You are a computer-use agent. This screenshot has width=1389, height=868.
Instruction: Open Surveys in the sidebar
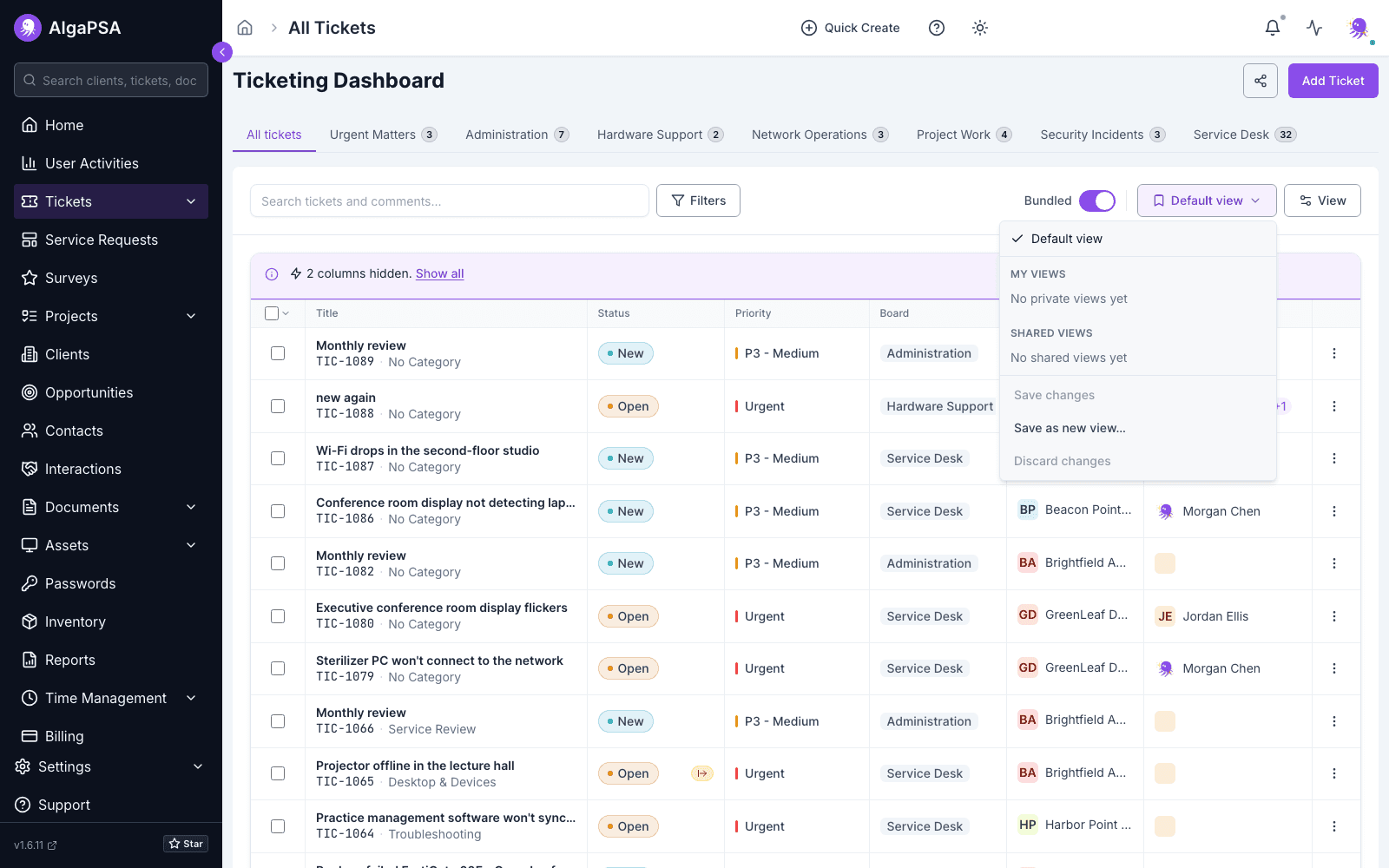point(111,278)
